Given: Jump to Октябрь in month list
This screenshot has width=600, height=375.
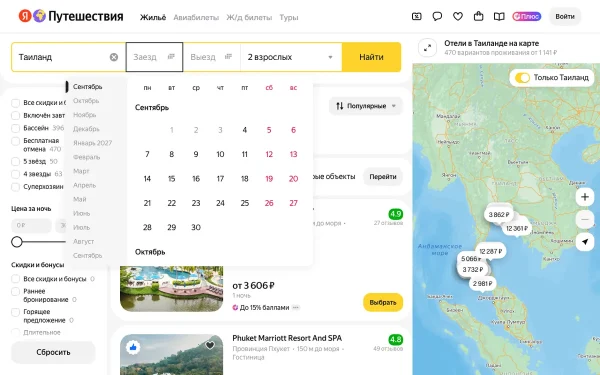Looking at the screenshot, I should pyautogui.click(x=86, y=101).
